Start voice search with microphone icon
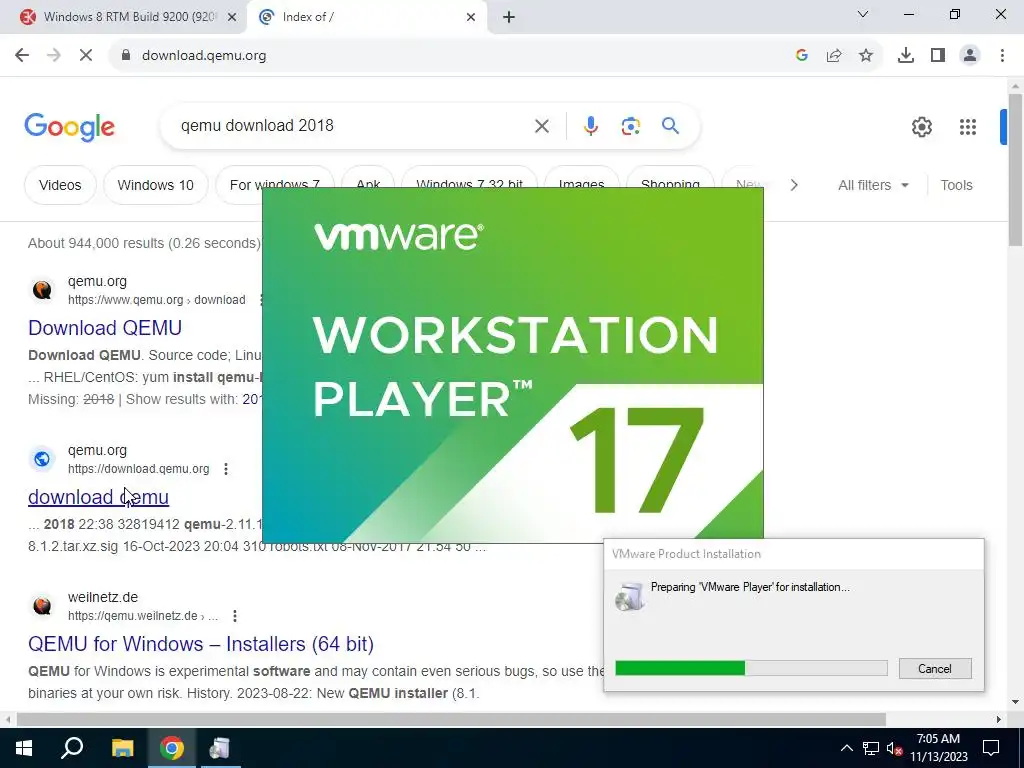This screenshot has height=768, width=1024. [590, 126]
